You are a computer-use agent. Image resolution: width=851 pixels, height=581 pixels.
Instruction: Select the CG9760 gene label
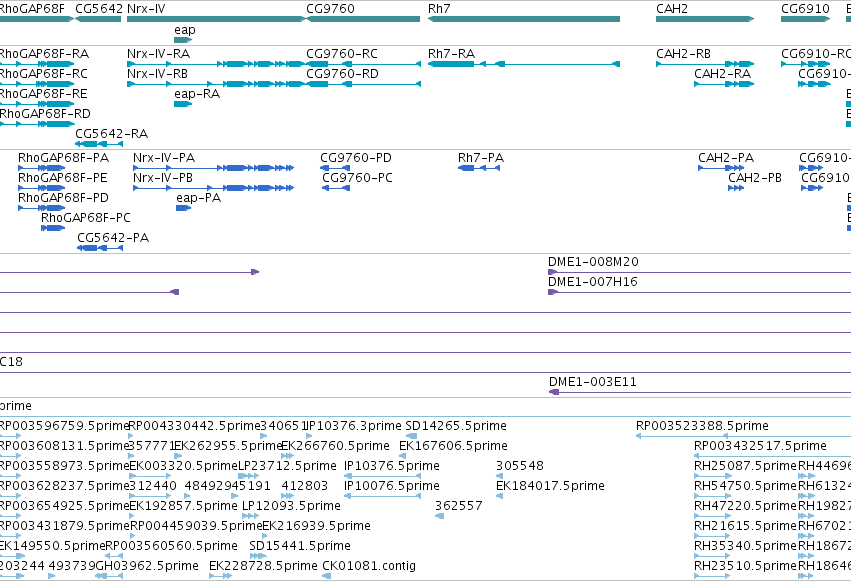pos(330,9)
